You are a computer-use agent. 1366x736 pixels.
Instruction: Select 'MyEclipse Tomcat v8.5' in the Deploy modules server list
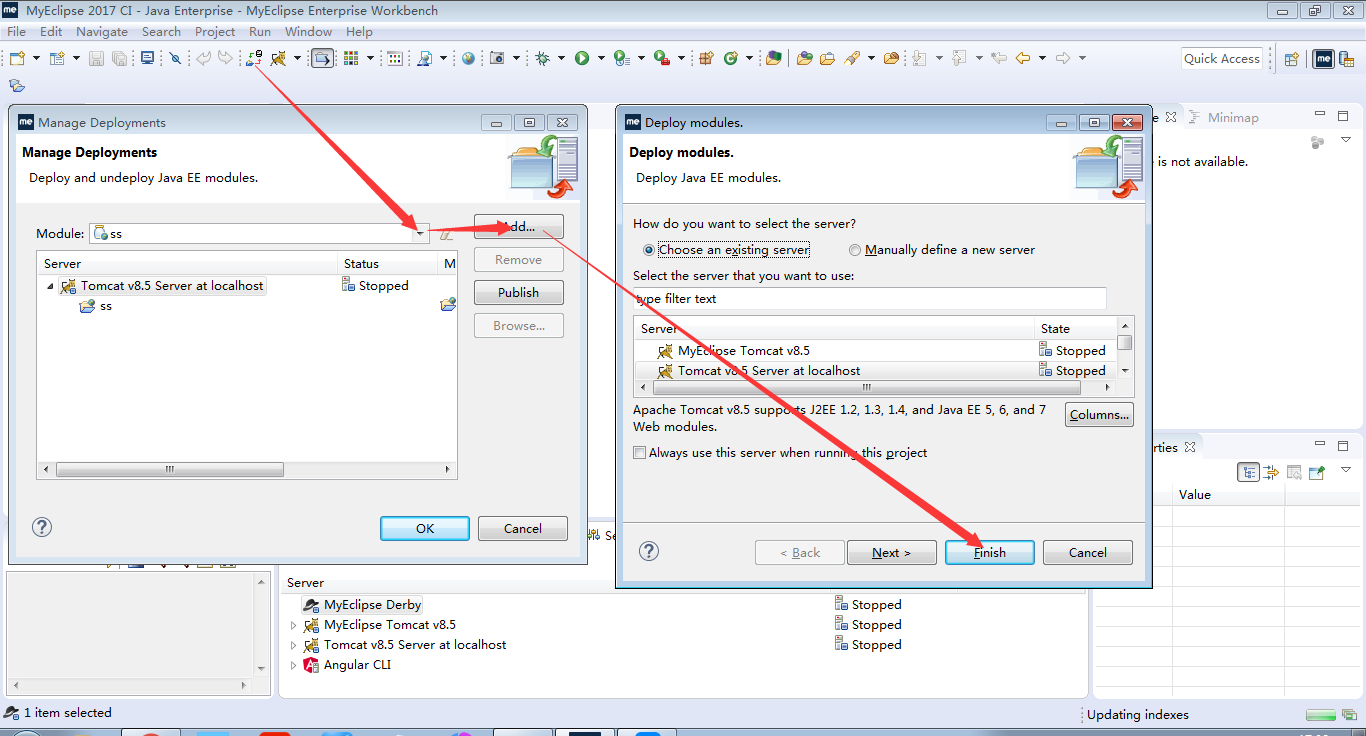click(743, 351)
